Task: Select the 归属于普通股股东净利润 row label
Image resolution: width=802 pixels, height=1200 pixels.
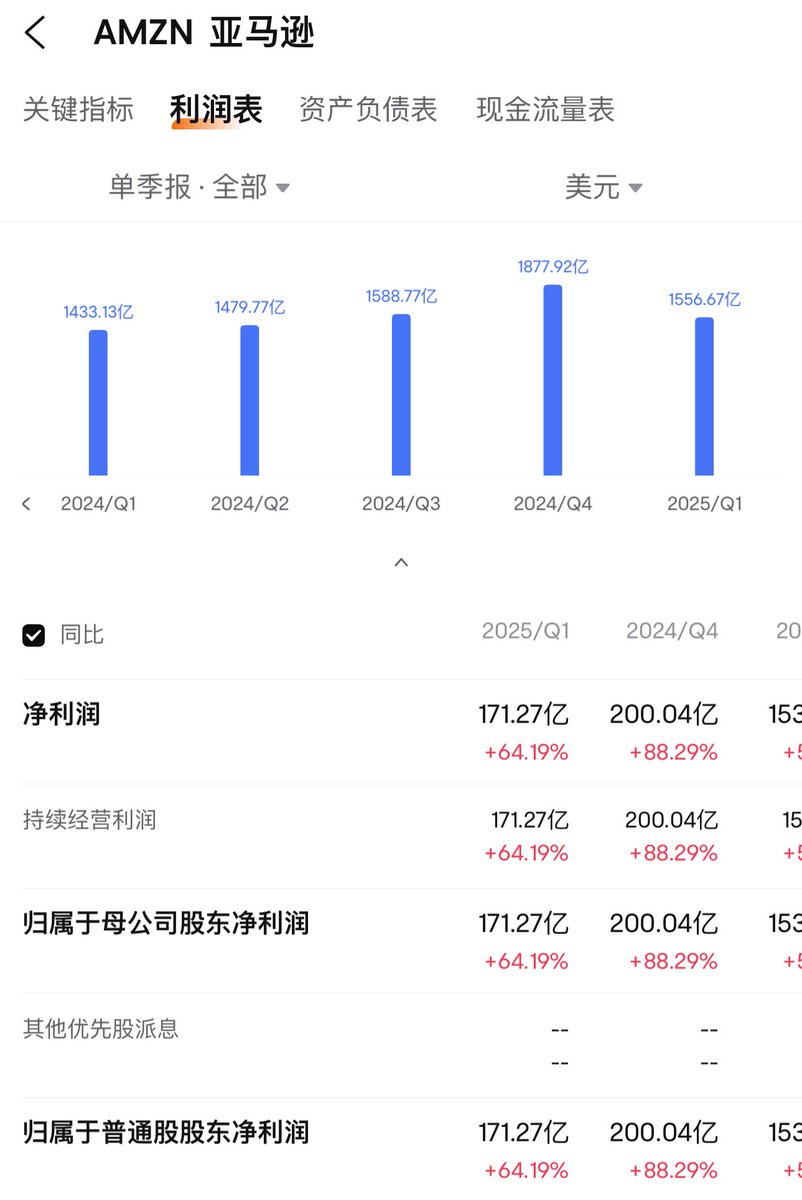Action: coord(166,1132)
